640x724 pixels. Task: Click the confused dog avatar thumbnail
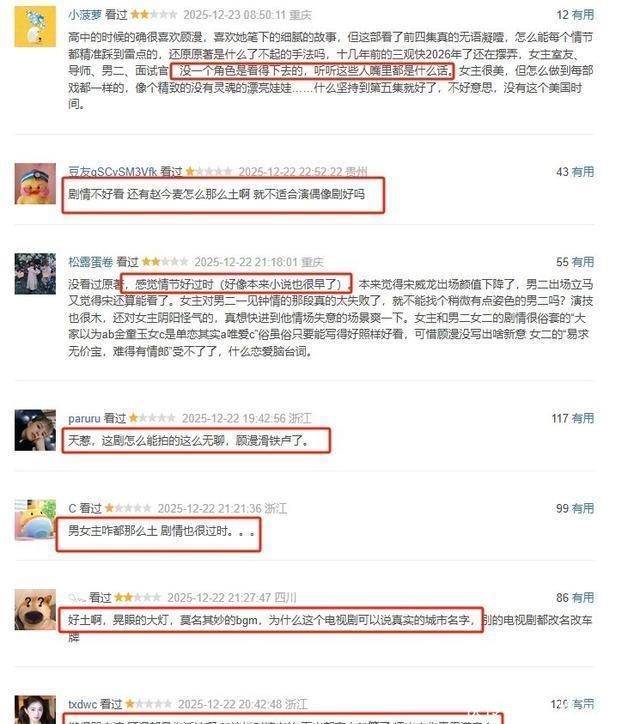click(35, 609)
